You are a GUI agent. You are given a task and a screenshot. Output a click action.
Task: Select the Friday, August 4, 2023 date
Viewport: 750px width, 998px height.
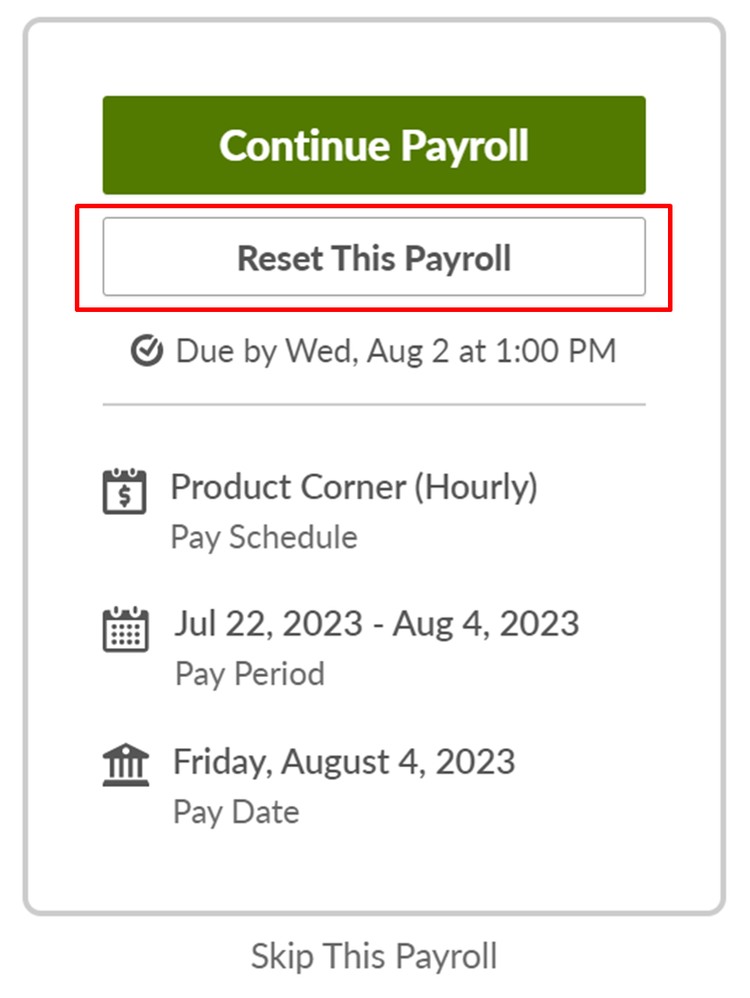(344, 763)
